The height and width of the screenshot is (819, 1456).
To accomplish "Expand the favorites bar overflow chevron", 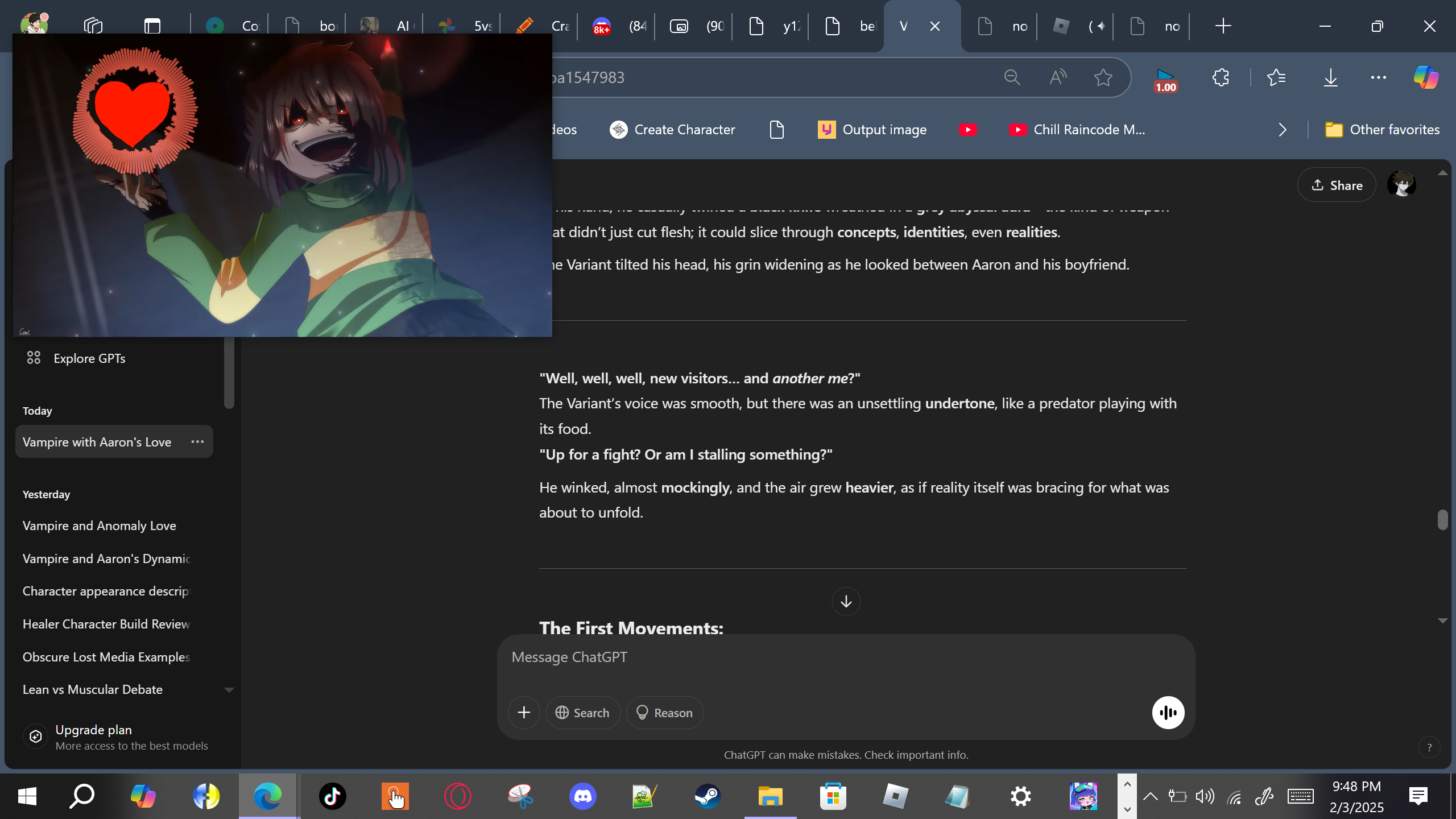I will click(x=1282, y=130).
